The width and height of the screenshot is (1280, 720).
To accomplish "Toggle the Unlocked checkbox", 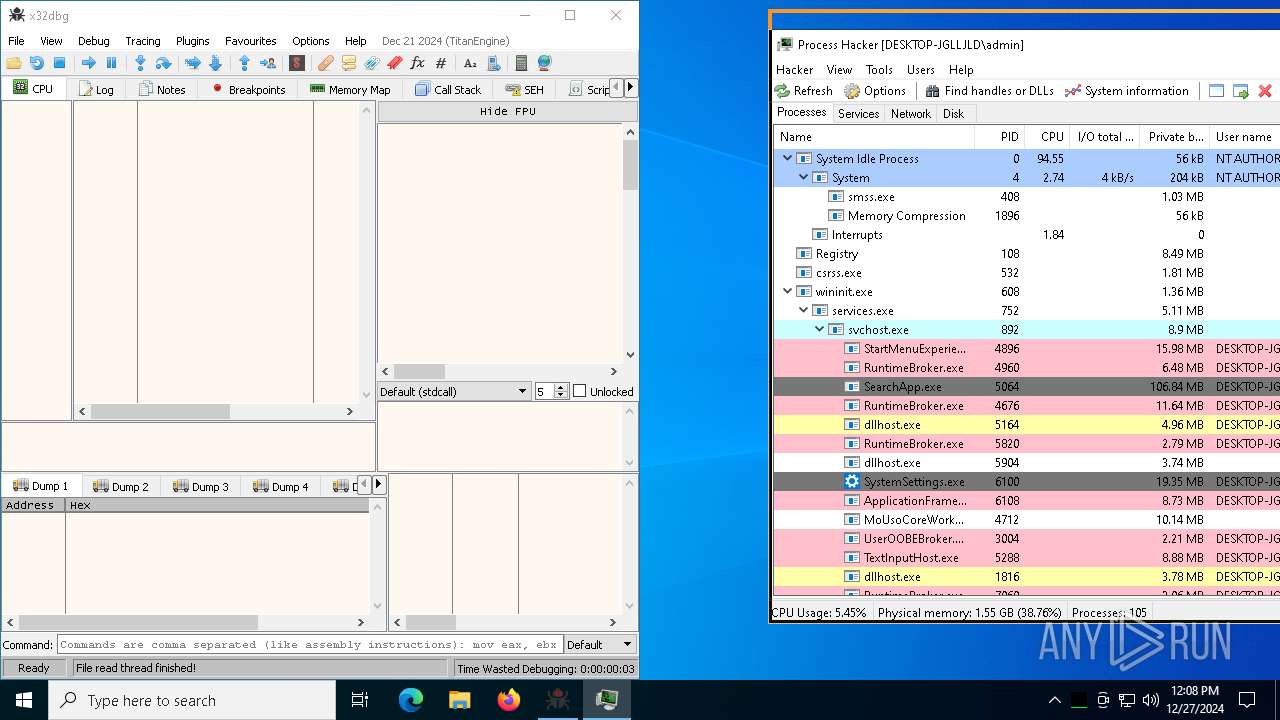I will click(579, 391).
